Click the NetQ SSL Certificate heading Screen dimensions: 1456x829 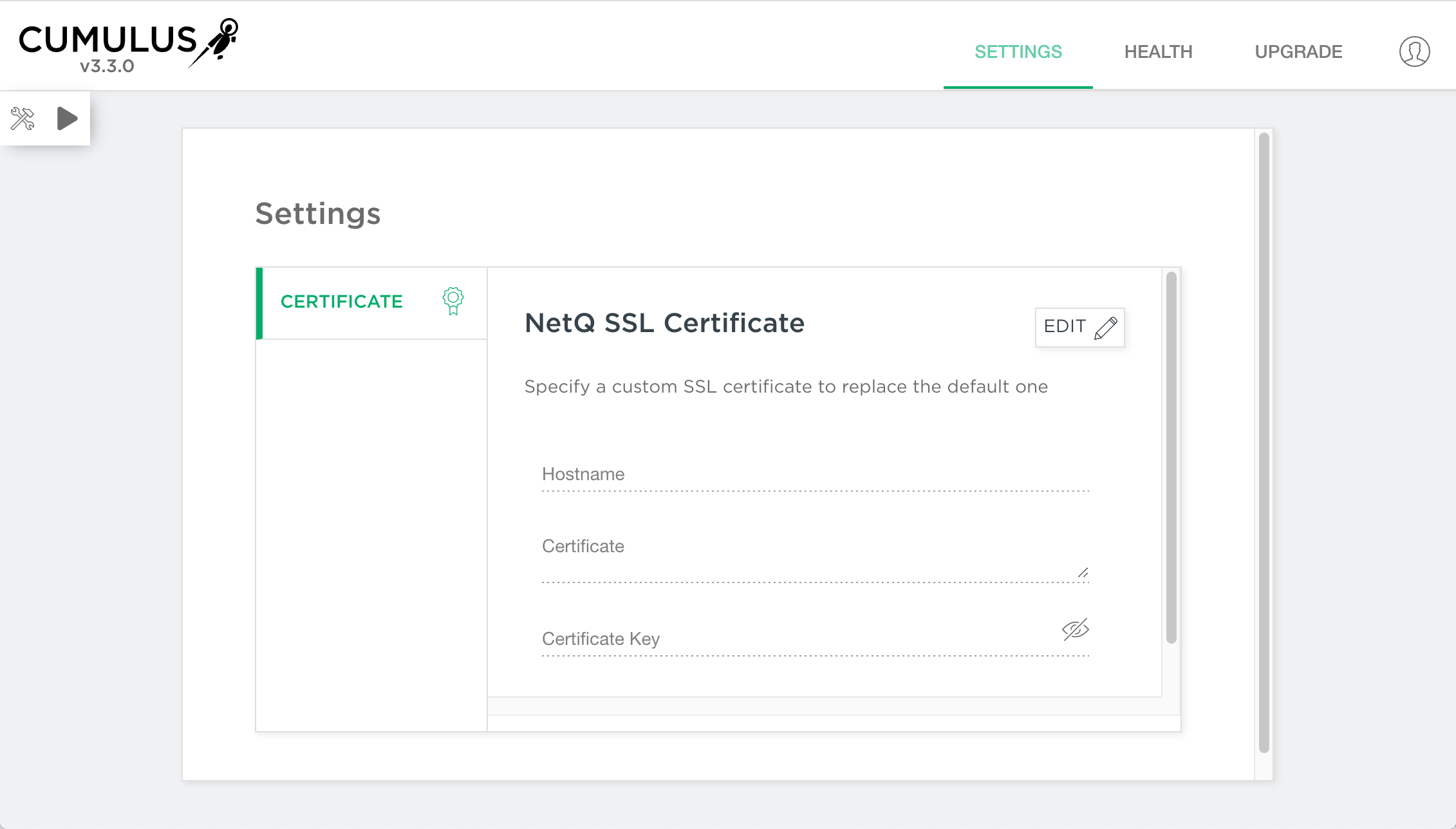pyautogui.click(x=664, y=323)
